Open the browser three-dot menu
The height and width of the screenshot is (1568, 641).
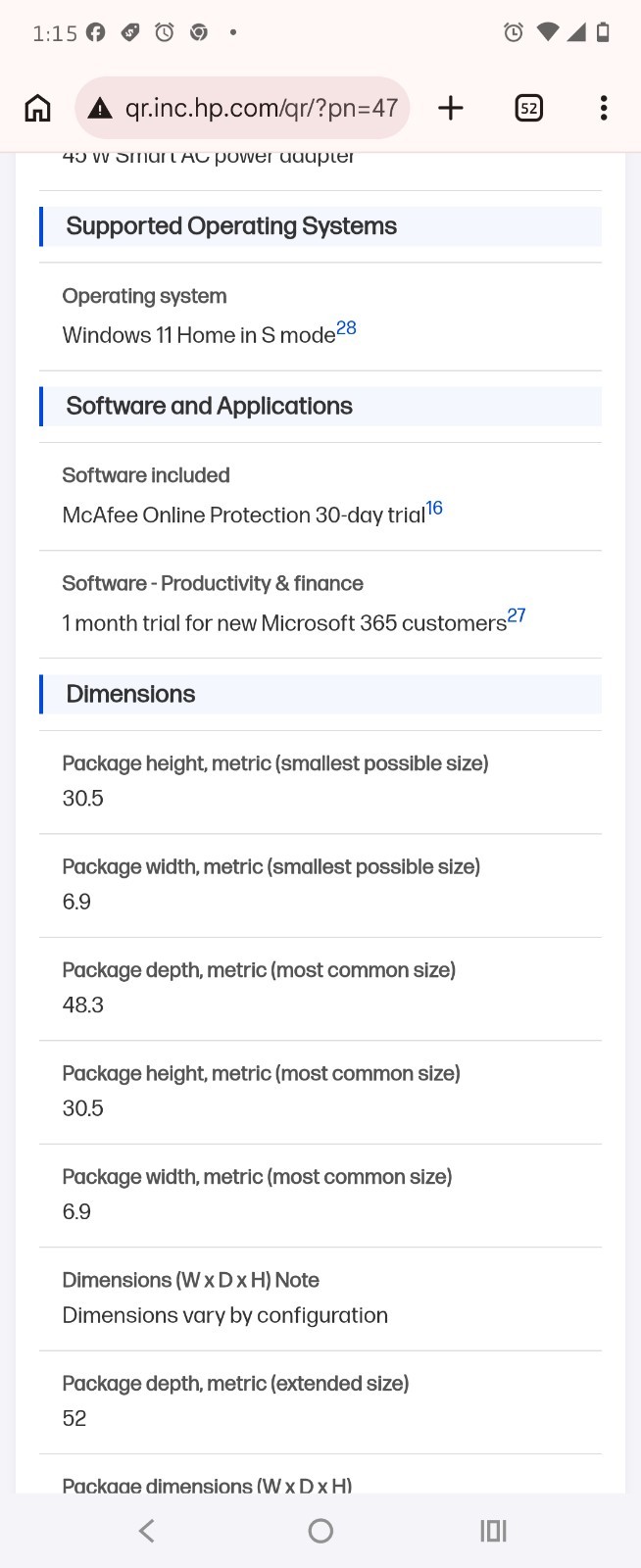(x=604, y=108)
